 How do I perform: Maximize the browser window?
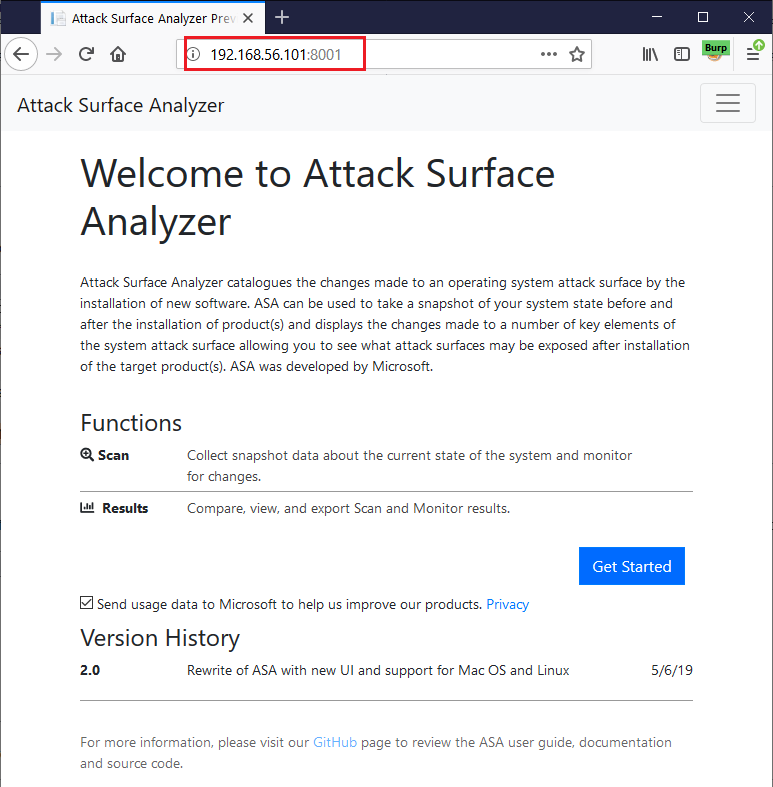(703, 17)
